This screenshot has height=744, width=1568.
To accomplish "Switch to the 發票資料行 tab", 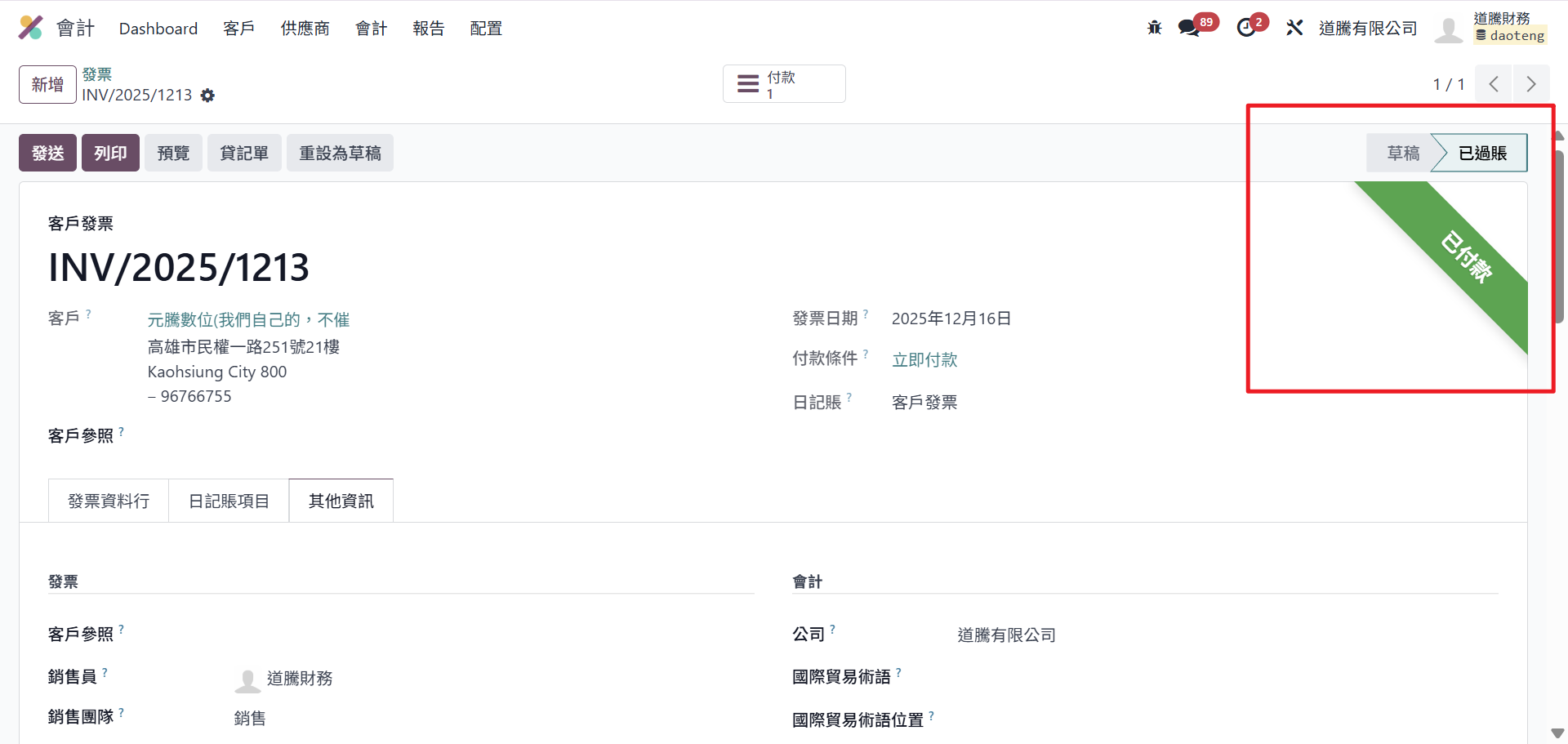I will 109,501.
